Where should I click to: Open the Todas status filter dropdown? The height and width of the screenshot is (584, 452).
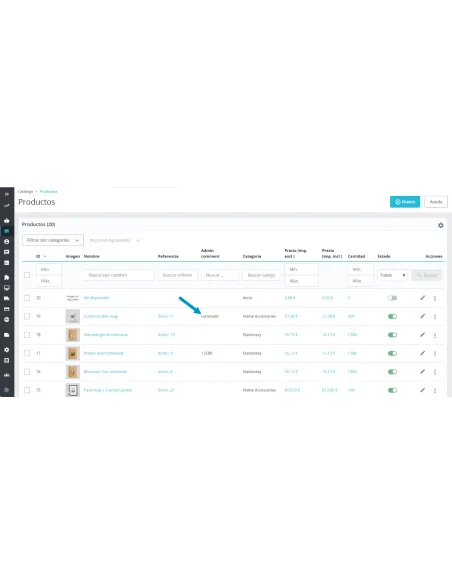click(x=392, y=275)
